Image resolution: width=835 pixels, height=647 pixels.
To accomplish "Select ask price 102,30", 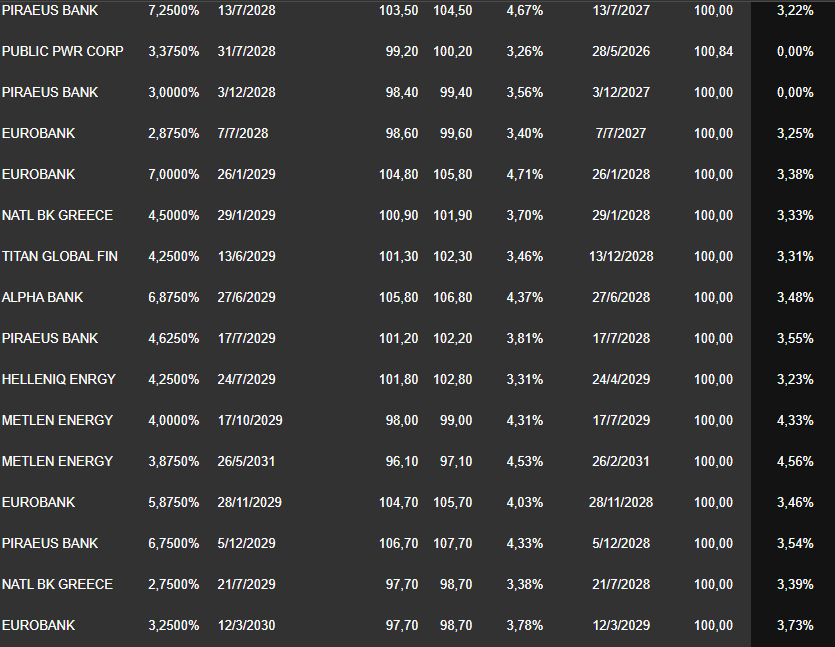I will tap(453, 256).
